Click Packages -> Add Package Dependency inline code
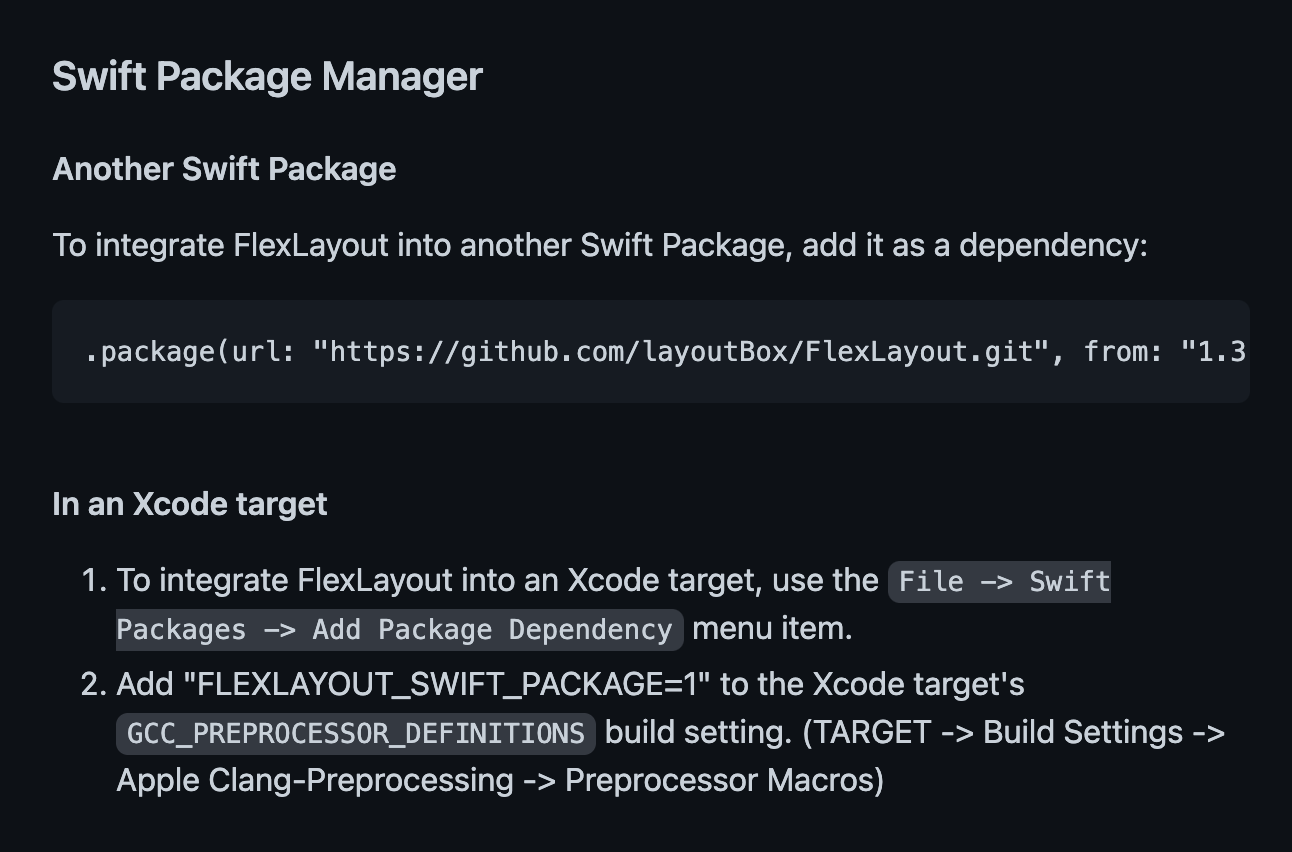The height and width of the screenshot is (852, 1292). [400, 630]
